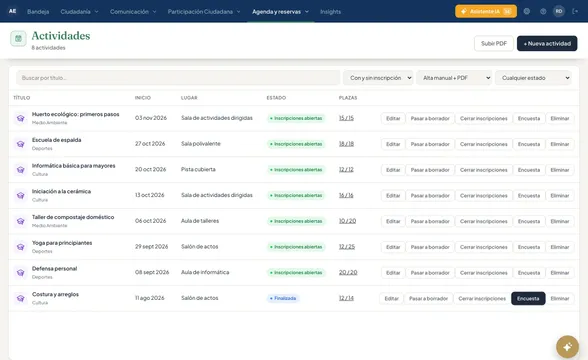Open Encuesta for Escuela de espalda
This screenshot has height=360, width=588.
click(529, 144)
